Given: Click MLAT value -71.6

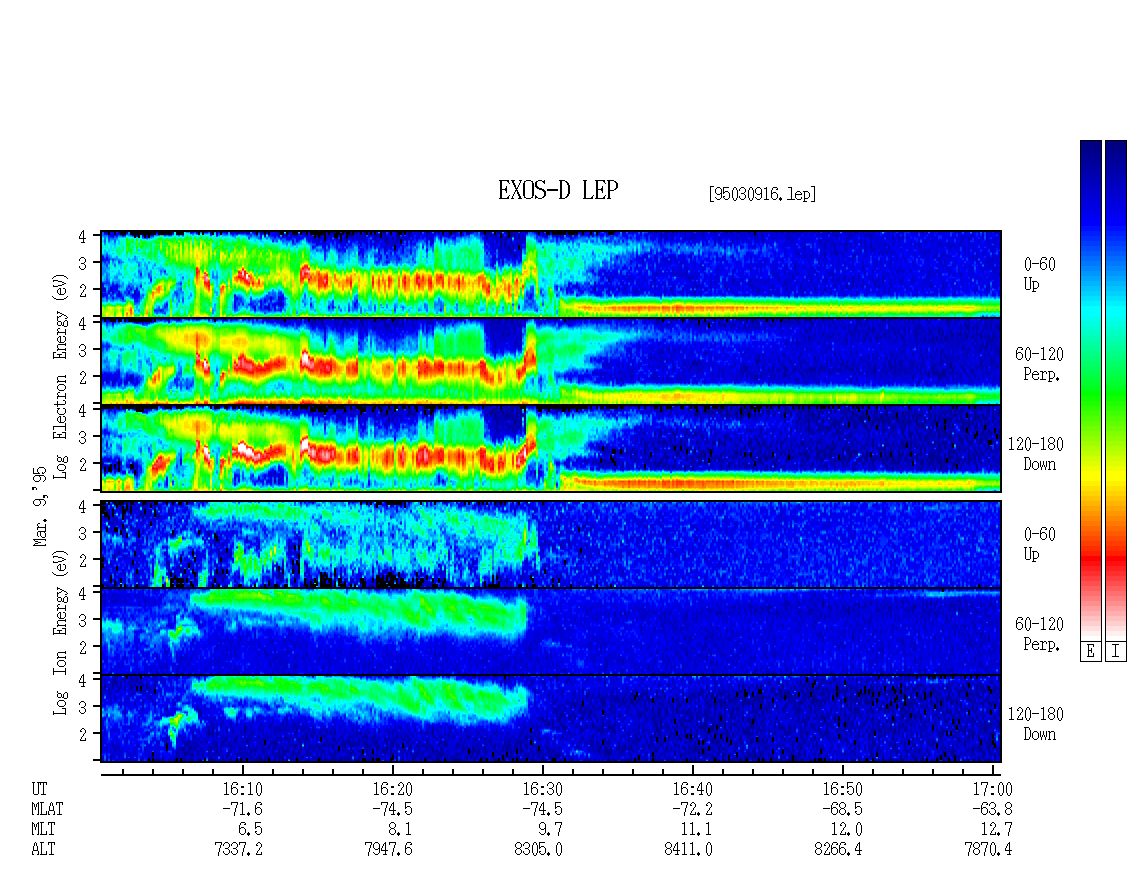Looking at the screenshot, I should click(242, 809).
